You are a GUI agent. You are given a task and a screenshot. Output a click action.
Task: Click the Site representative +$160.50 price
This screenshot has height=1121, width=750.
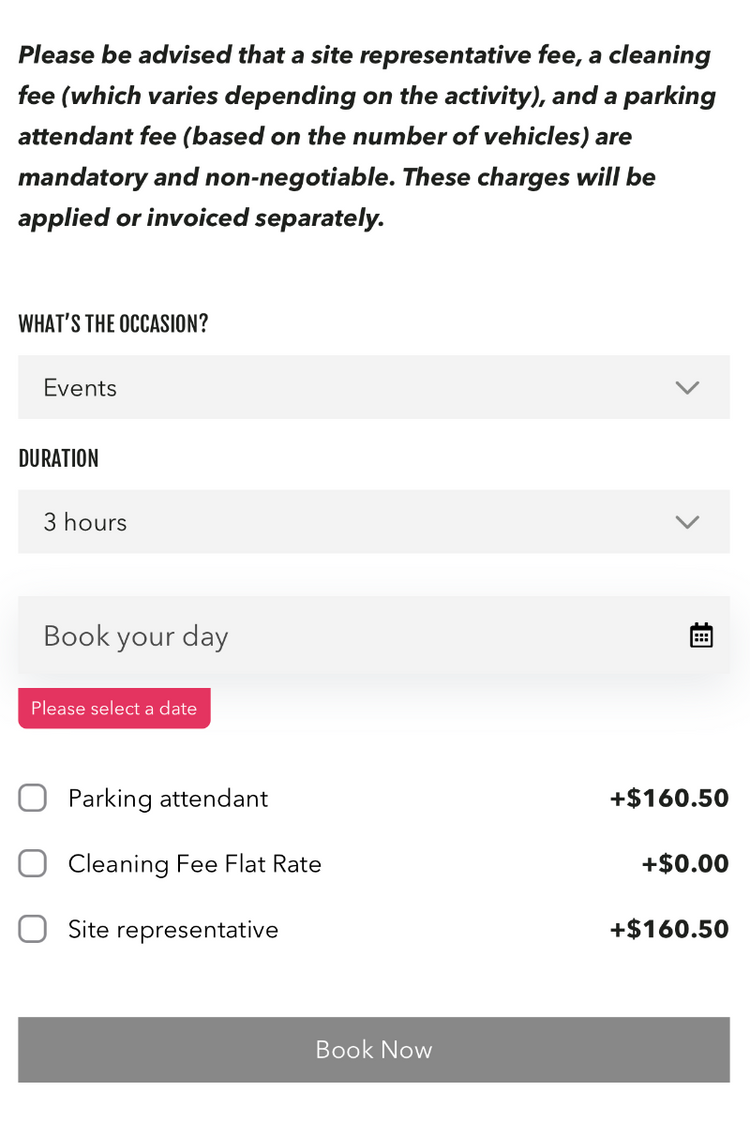coord(669,929)
